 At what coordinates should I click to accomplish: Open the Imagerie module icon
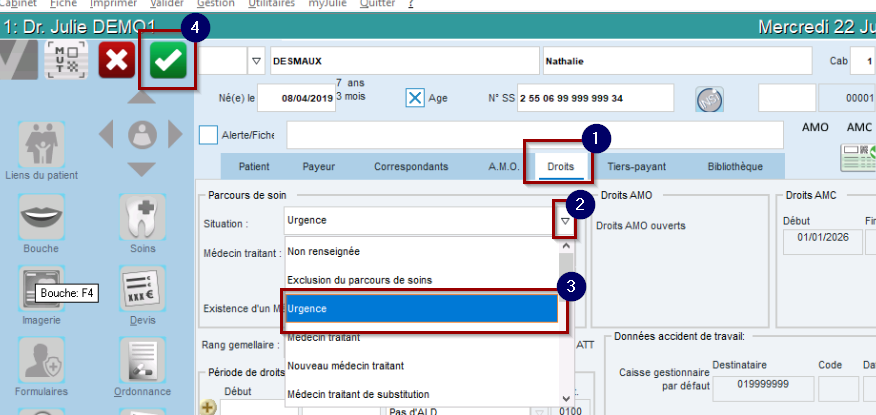coord(41,289)
